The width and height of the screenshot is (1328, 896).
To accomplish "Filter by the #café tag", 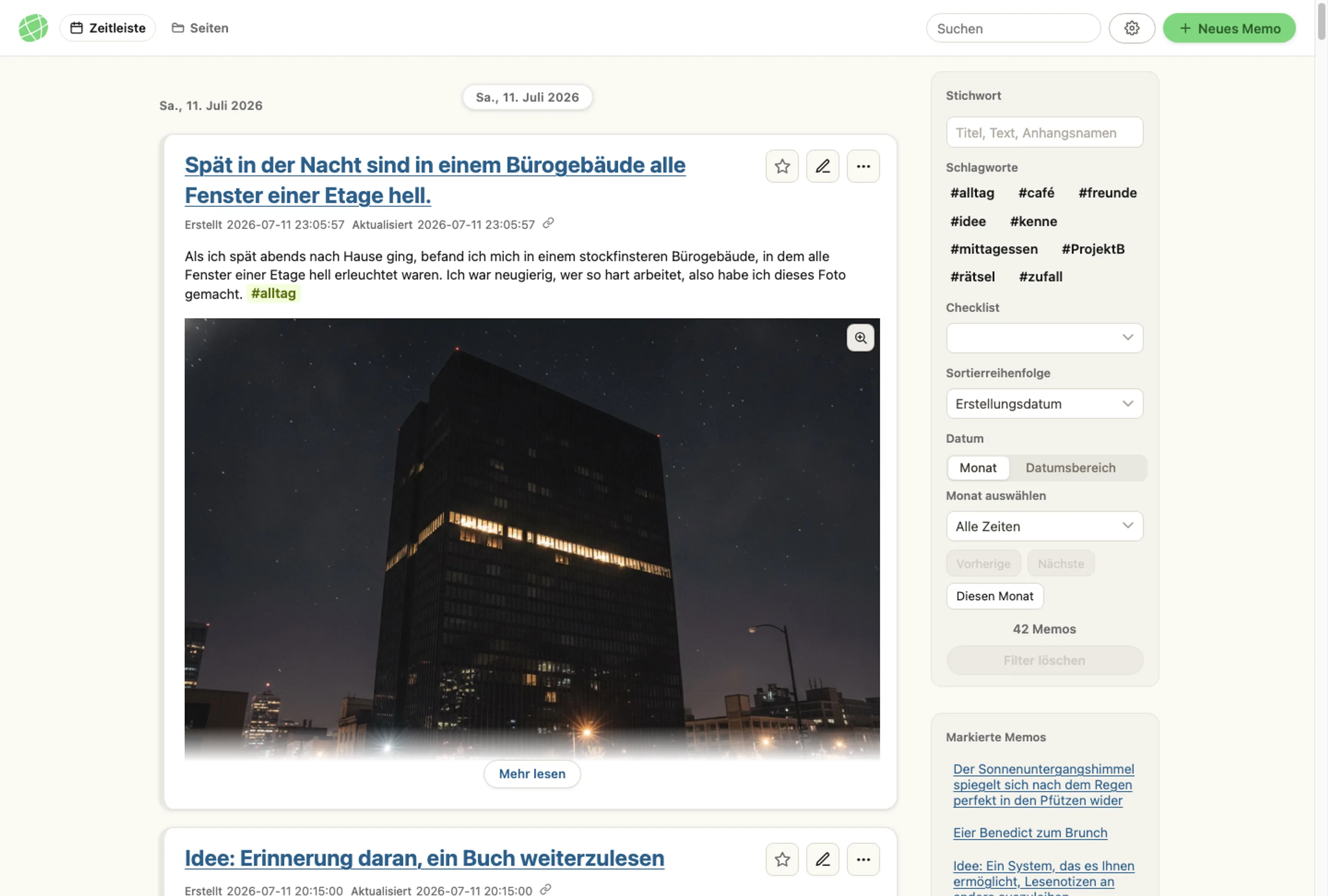I will [1036, 193].
